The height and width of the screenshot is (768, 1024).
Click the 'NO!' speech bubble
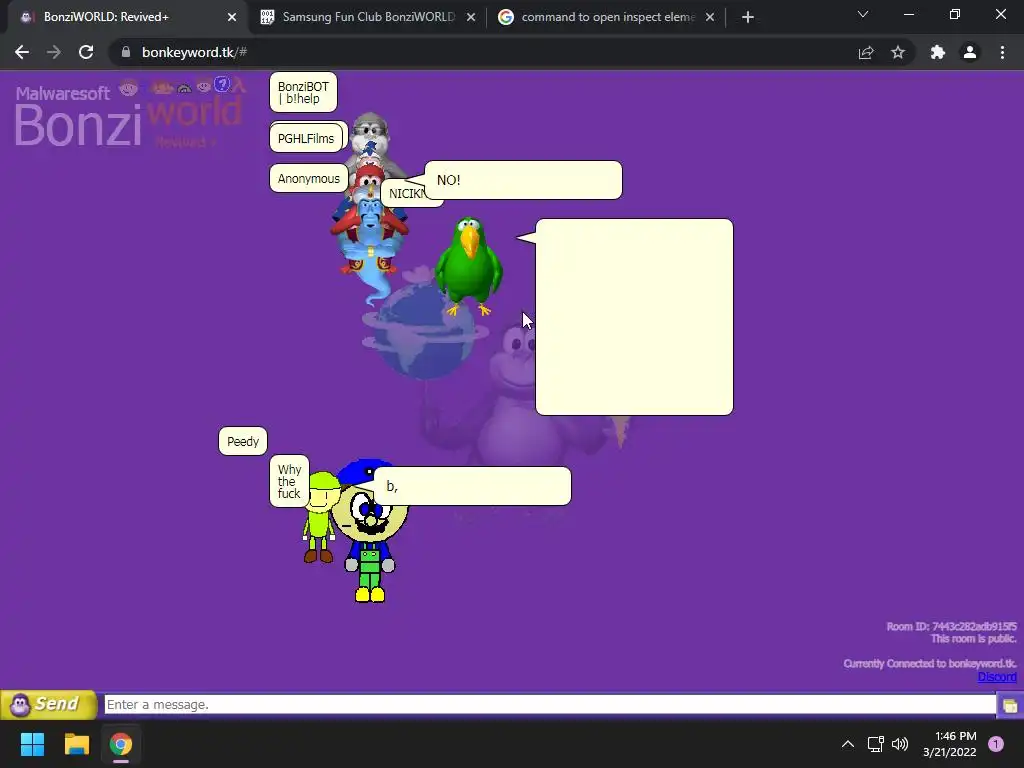point(523,180)
